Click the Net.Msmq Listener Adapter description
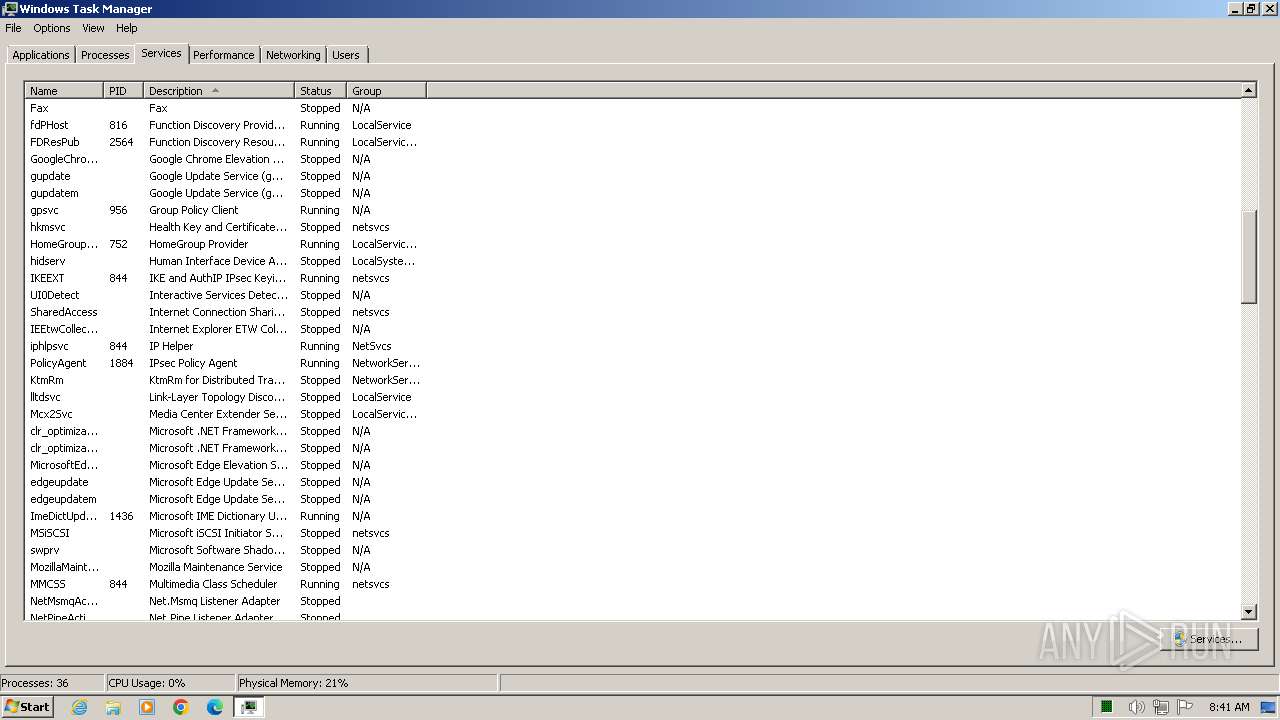1280x720 pixels. click(215, 601)
